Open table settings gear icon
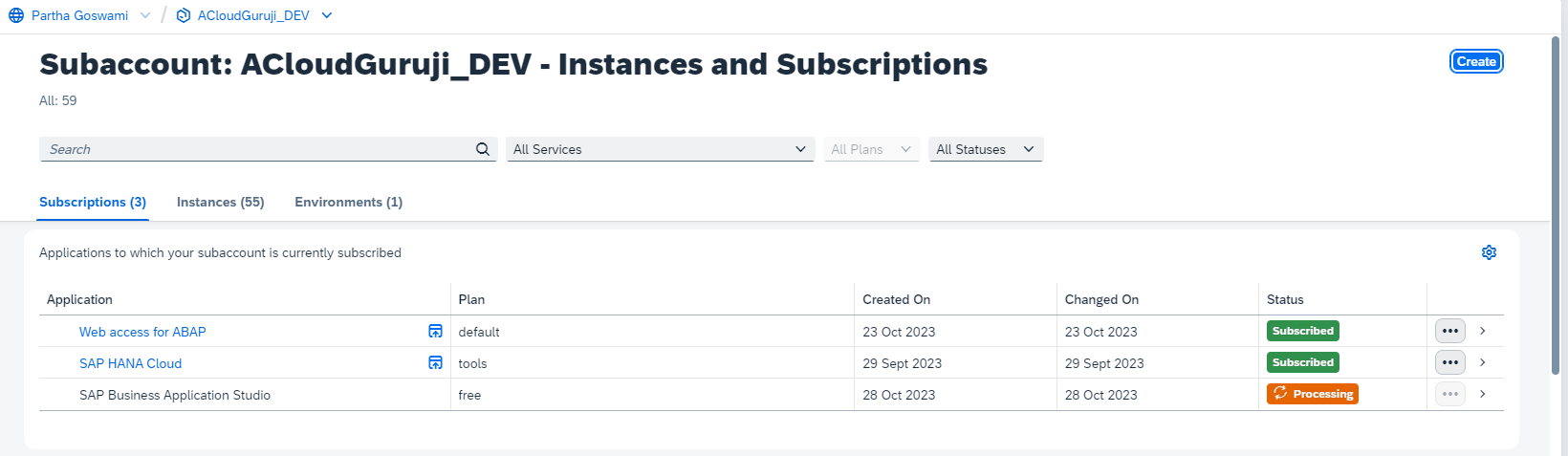Viewport: 1568px width, 456px height. pos(1489,252)
